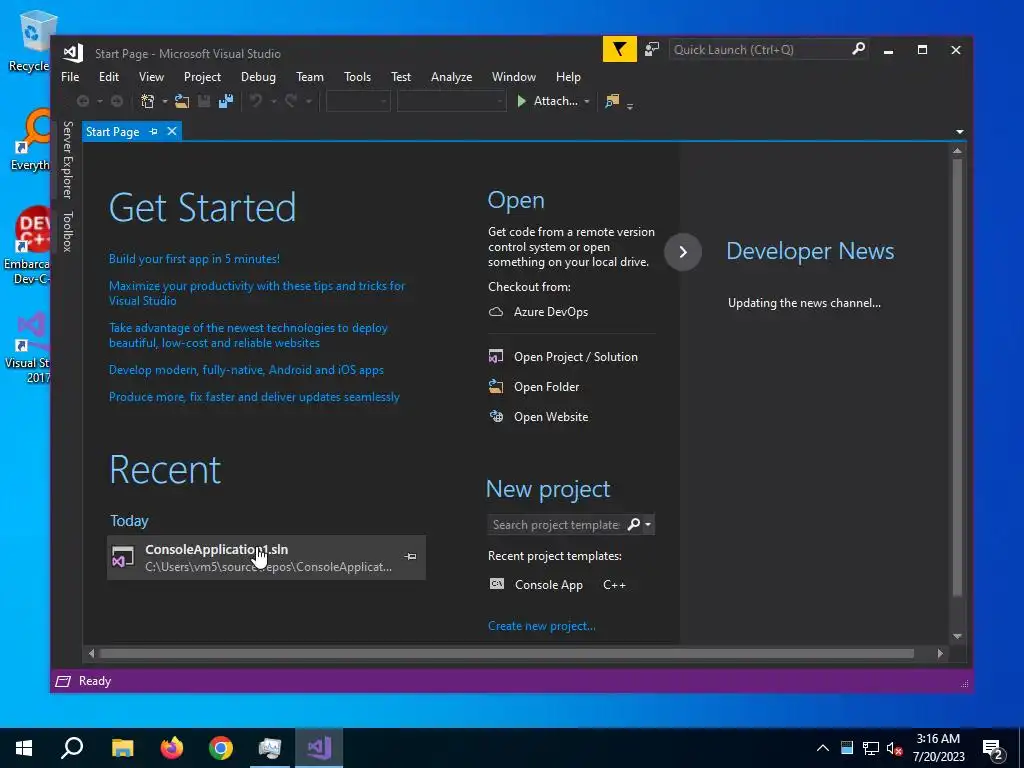Click the ConsoleApplication1 solution file icon
The image size is (1024, 768).
[x=123, y=558]
